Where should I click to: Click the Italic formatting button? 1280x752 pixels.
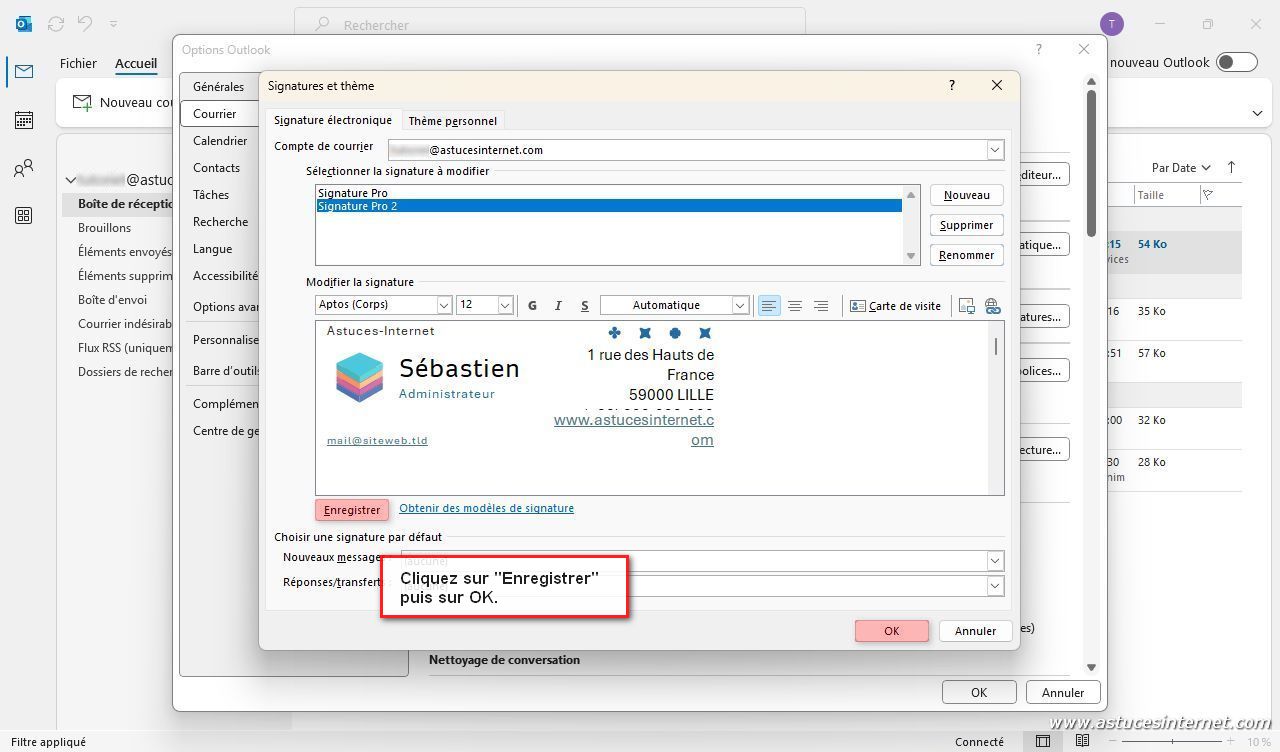click(558, 306)
